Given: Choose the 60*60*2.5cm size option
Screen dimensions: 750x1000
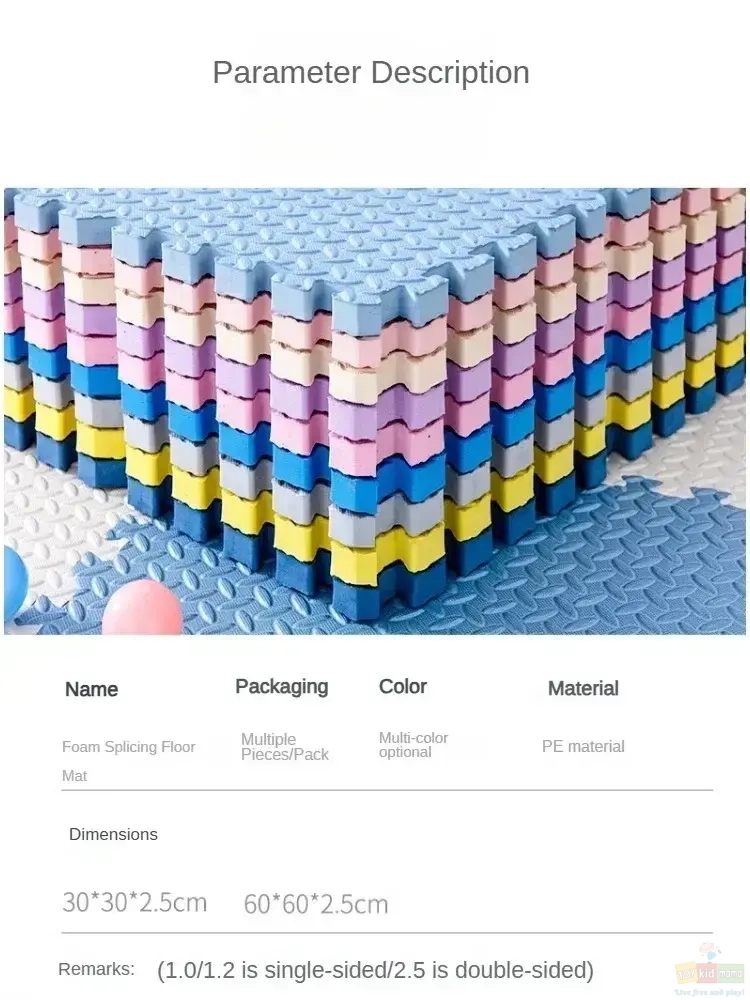Looking at the screenshot, I should tap(316, 904).
